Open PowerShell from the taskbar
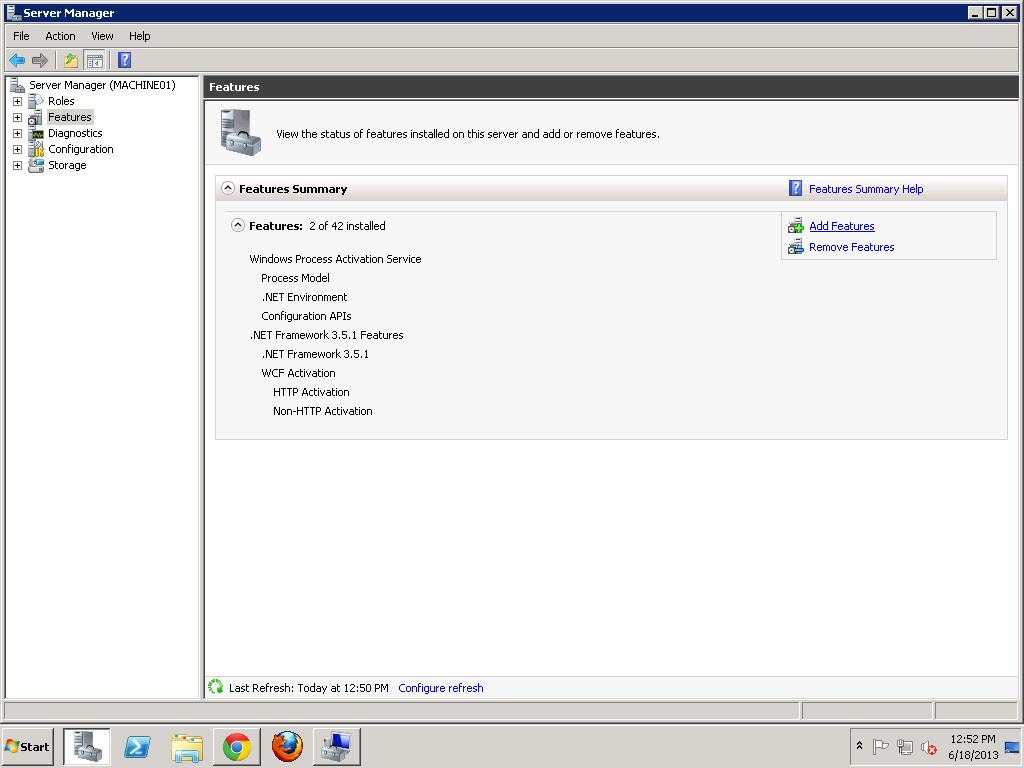Image resolution: width=1024 pixels, height=768 pixels. [x=137, y=746]
